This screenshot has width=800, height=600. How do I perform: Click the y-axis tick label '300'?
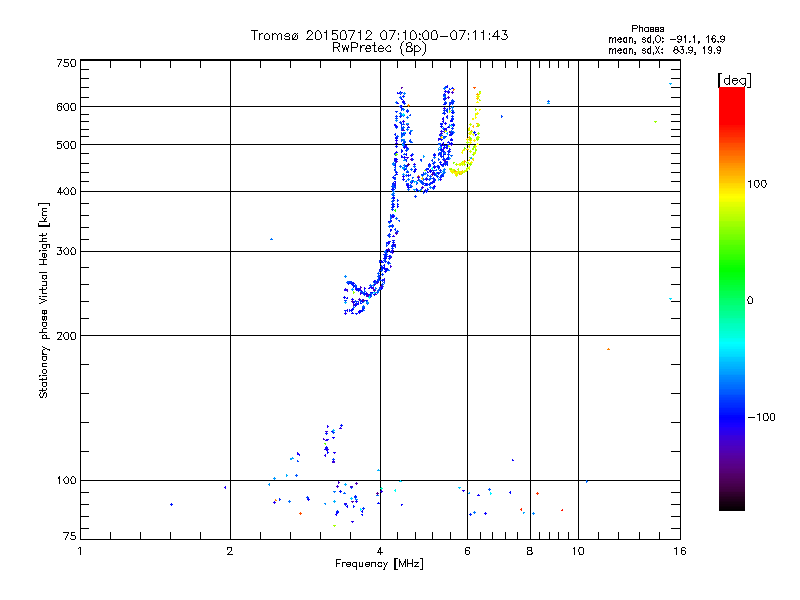[x=66, y=252]
